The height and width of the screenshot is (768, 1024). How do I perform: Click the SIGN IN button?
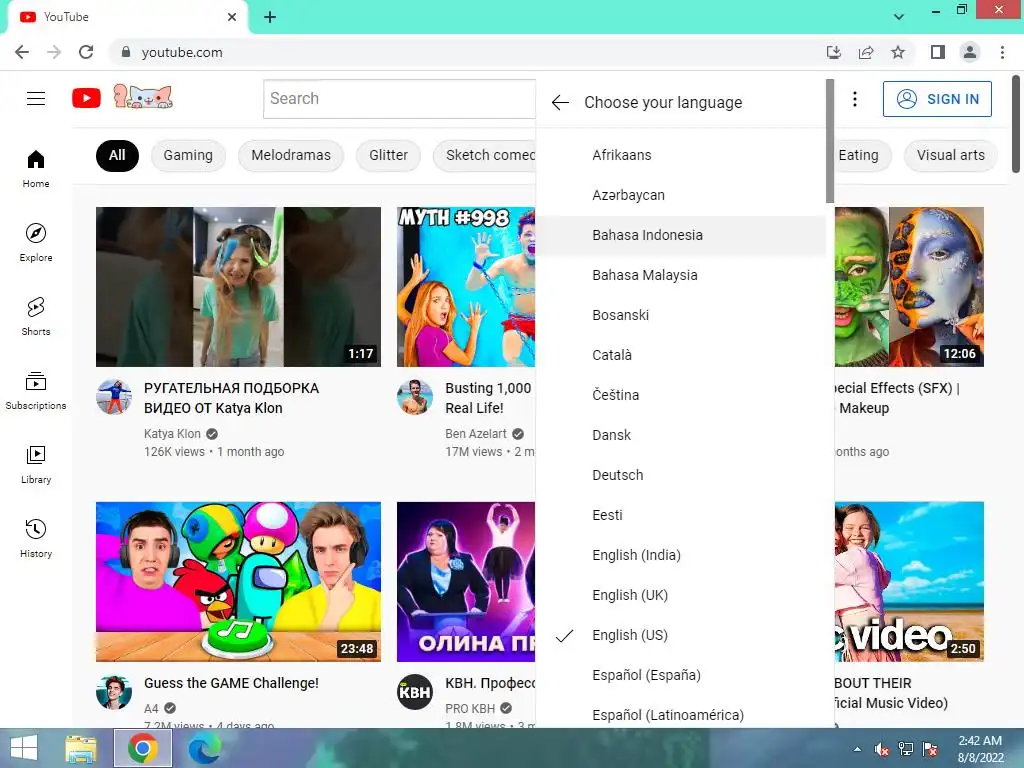(937, 99)
